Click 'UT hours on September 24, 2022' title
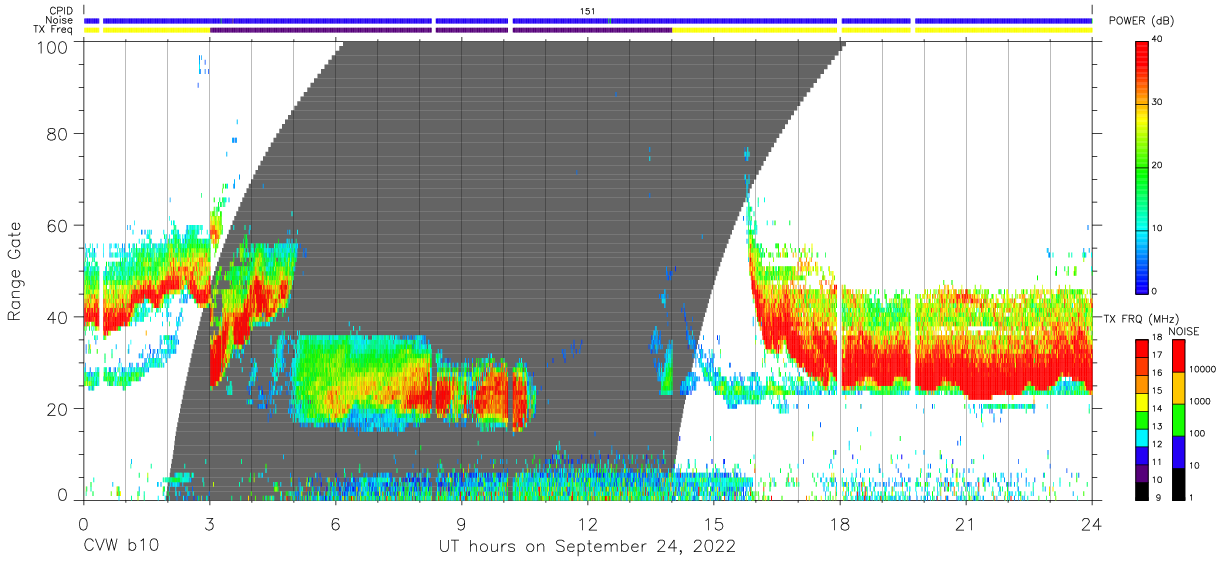 (x=588, y=546)
